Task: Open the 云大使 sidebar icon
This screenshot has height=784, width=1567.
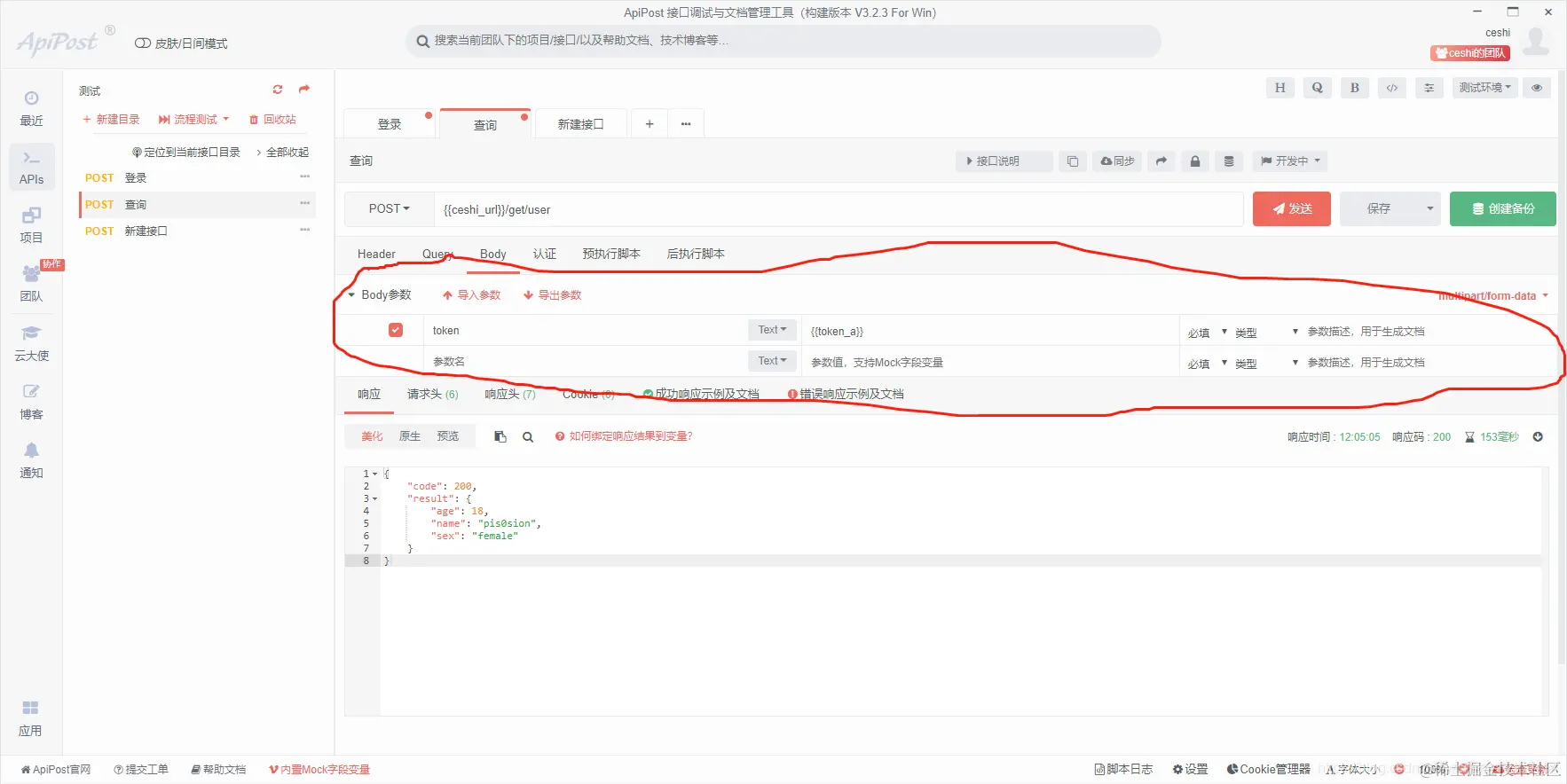Action: [x=31, y=342]
